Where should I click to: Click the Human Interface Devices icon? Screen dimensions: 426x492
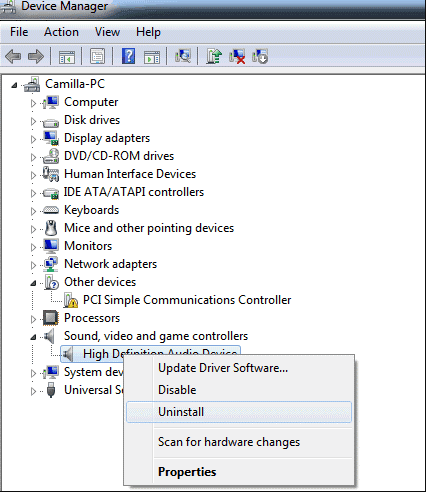(51, 174)
